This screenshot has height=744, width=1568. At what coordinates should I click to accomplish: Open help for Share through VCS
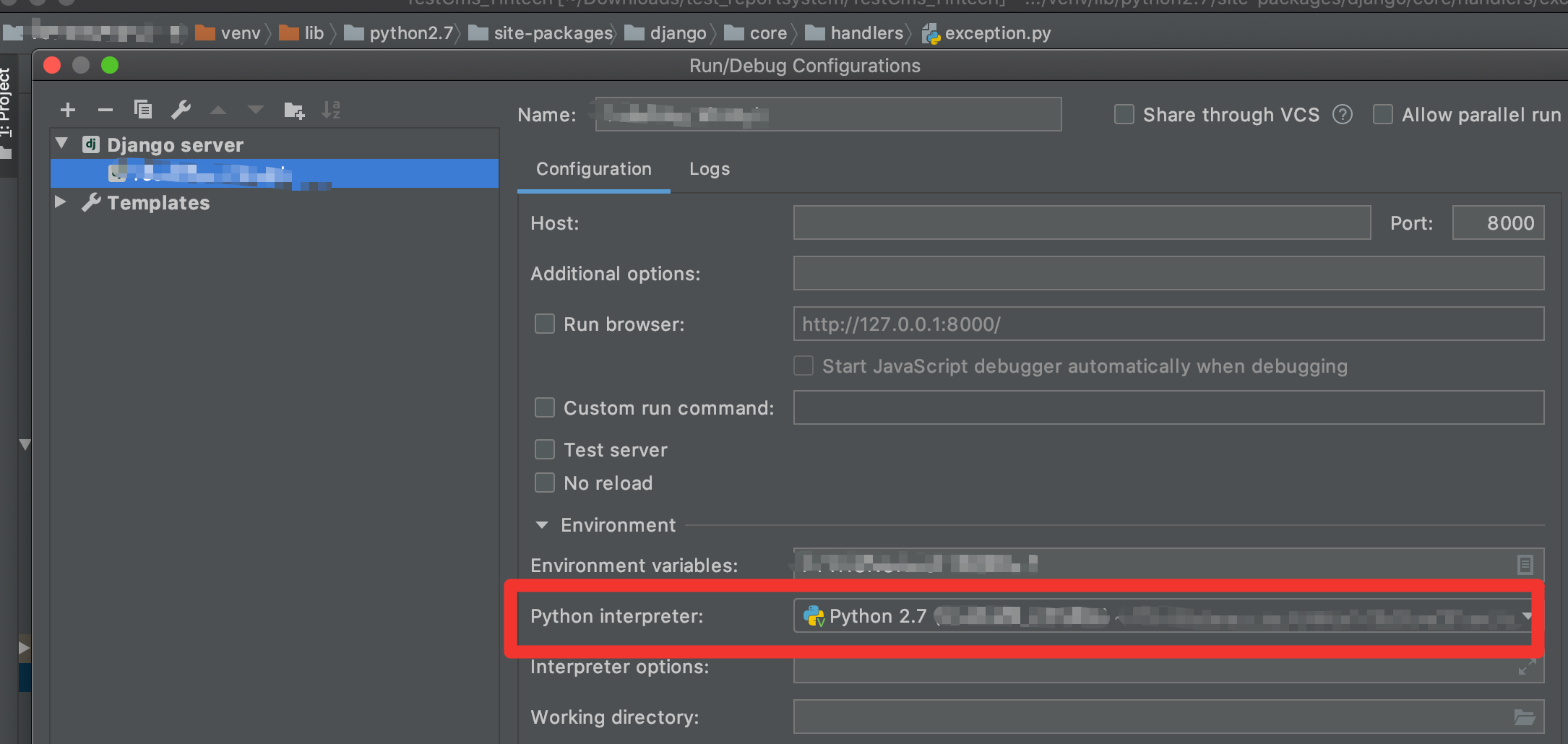[x=1343, y=114]
